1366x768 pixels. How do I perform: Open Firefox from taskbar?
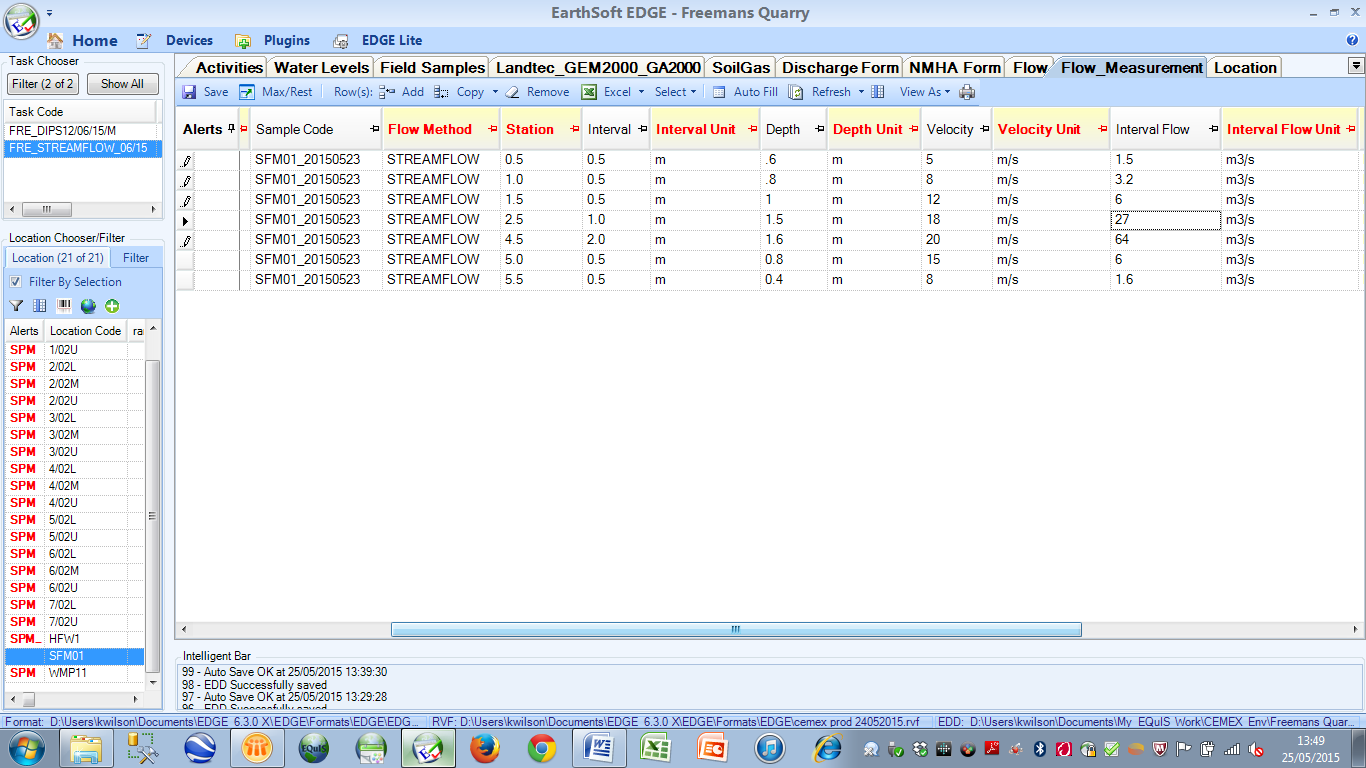pyautogui.click(x=485, y=748)
